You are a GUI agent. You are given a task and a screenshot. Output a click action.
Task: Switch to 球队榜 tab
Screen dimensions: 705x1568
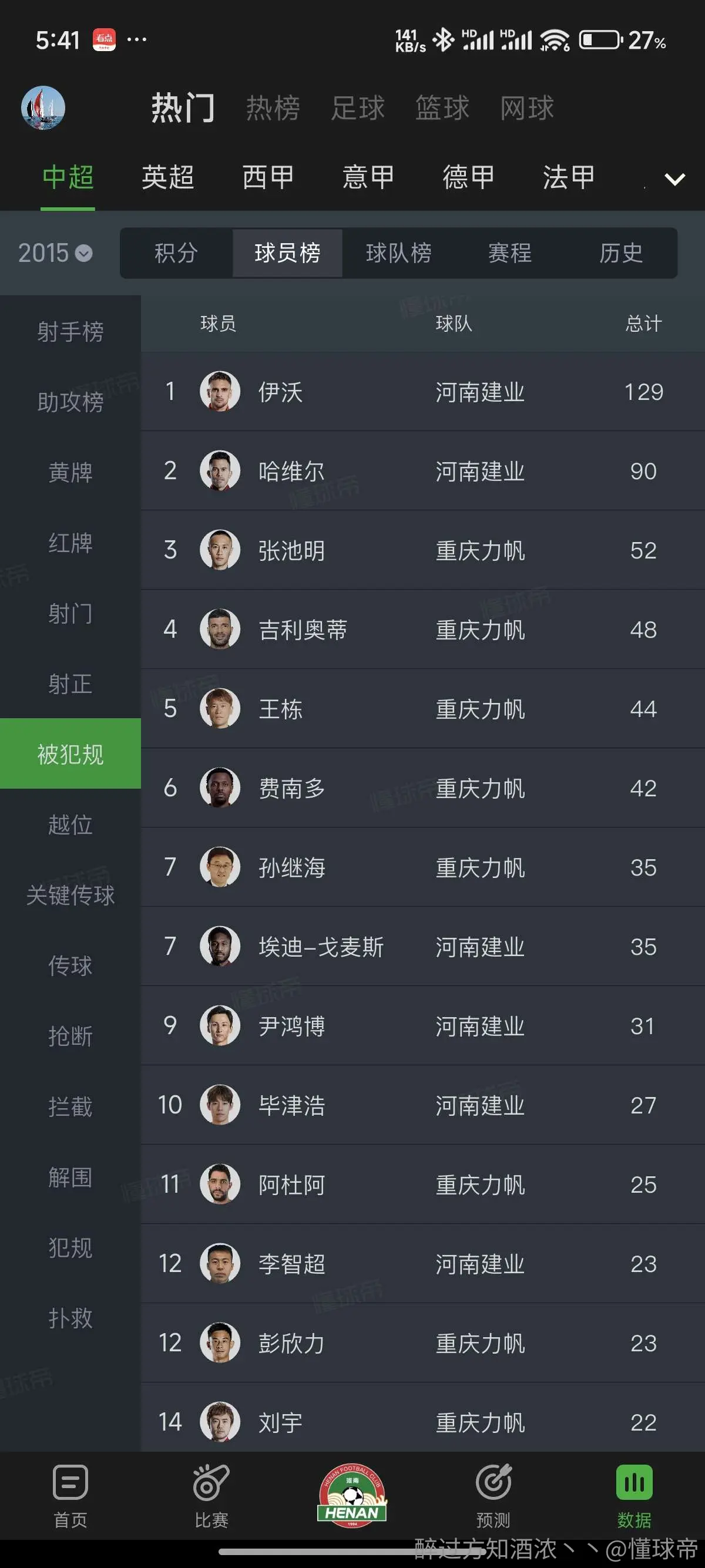[x=399, y=253]
